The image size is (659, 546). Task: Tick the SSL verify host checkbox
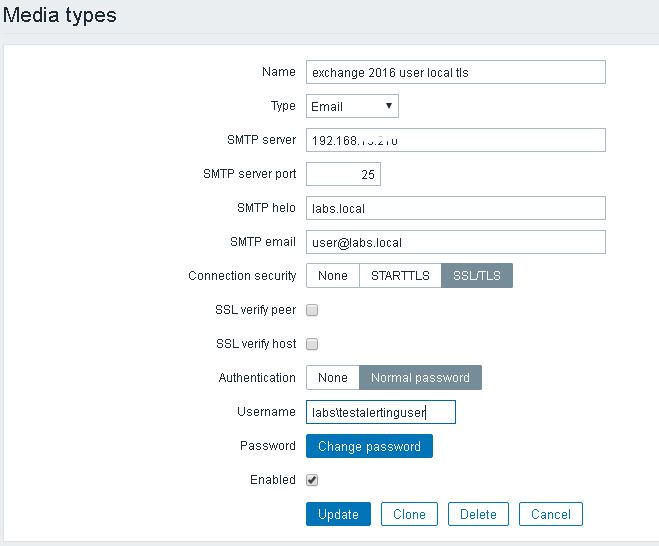[312, 344]
